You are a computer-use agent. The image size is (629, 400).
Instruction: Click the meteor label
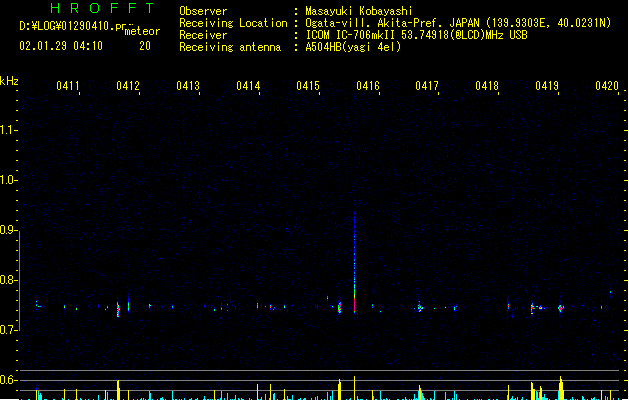point(142,31)
